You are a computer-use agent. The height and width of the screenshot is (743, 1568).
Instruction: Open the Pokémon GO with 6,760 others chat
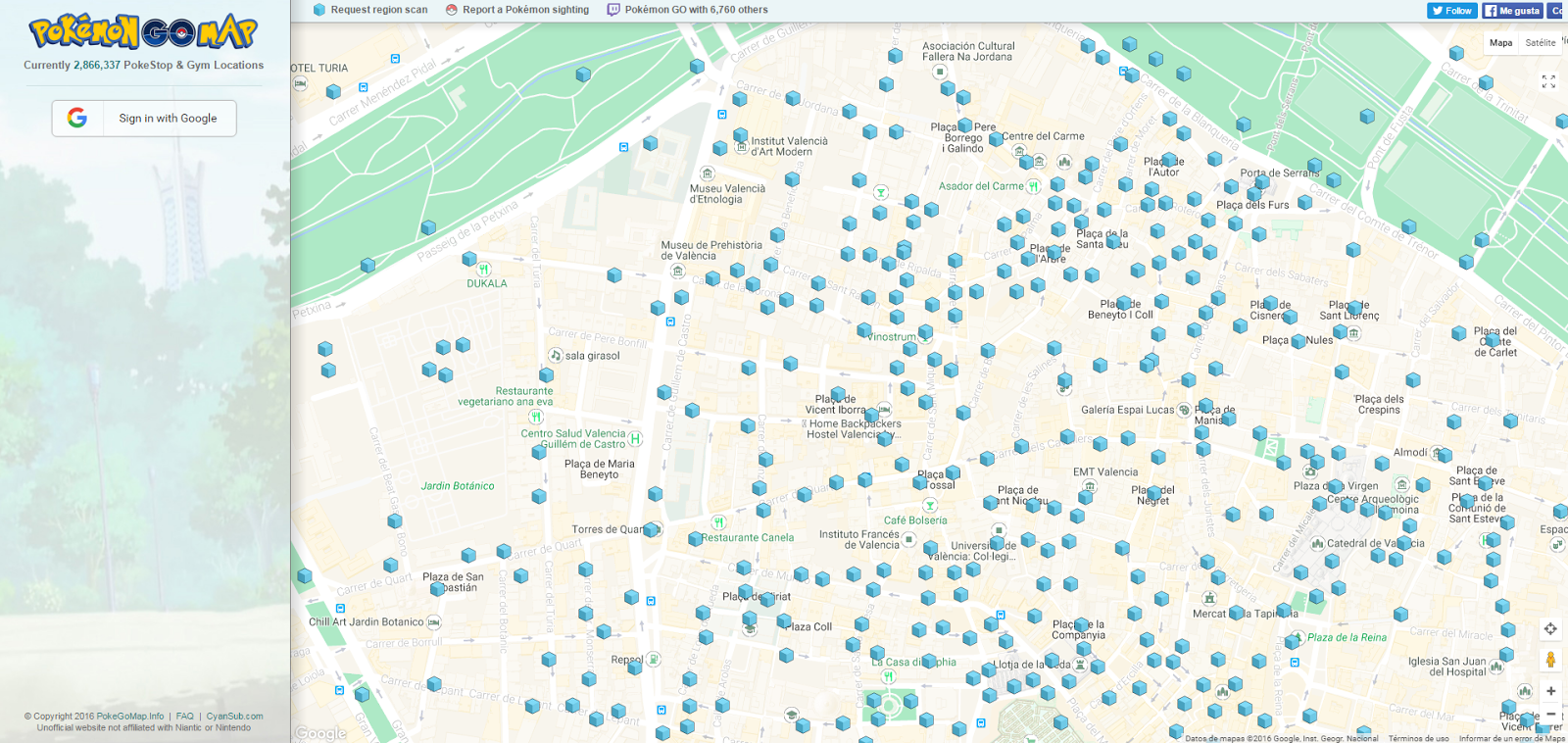pos(687,10)
